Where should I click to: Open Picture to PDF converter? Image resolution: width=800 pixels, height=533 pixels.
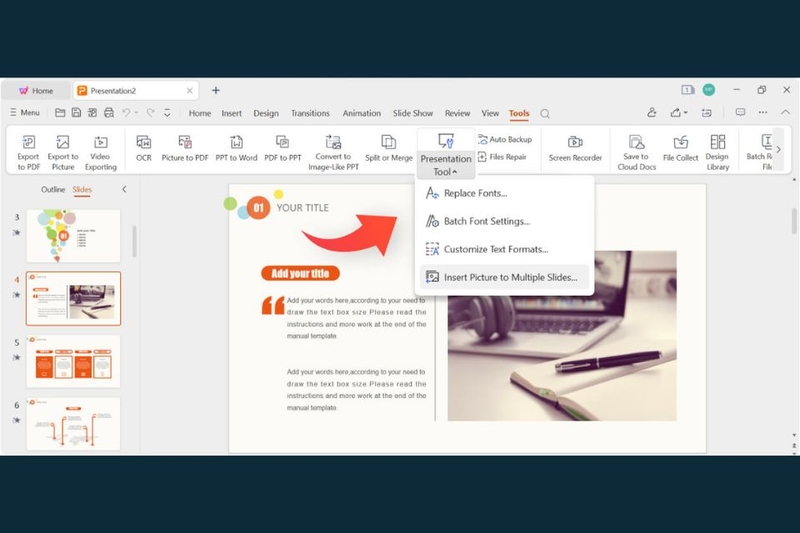185,148
